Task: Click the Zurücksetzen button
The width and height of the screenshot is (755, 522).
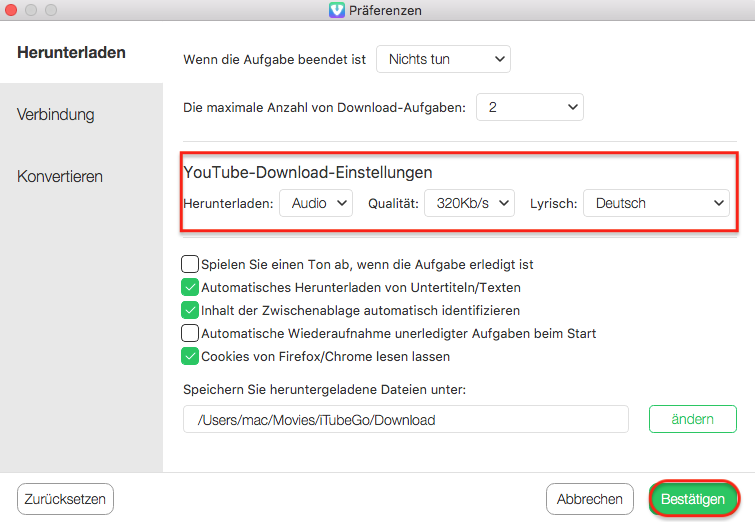Action: (x=65, y=499)
